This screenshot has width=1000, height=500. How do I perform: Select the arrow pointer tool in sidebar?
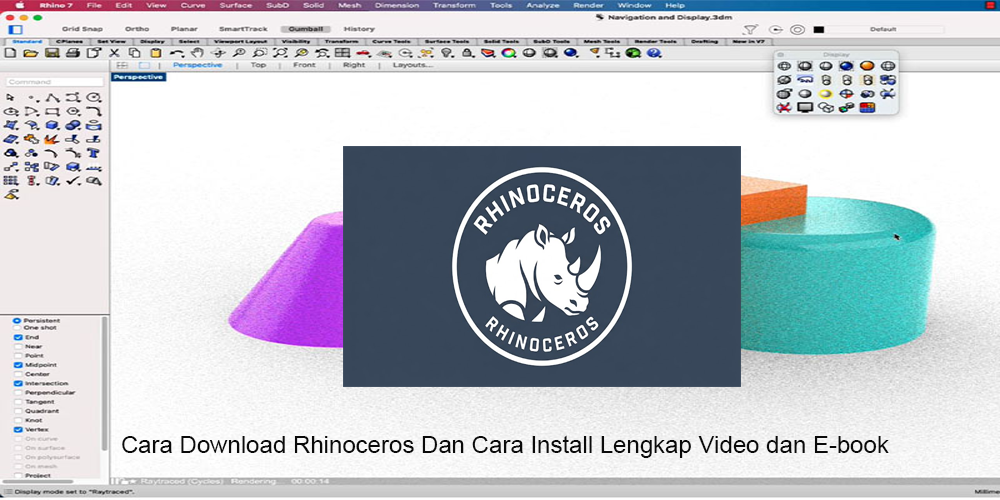pyautogui.click(x=10, y=98)
